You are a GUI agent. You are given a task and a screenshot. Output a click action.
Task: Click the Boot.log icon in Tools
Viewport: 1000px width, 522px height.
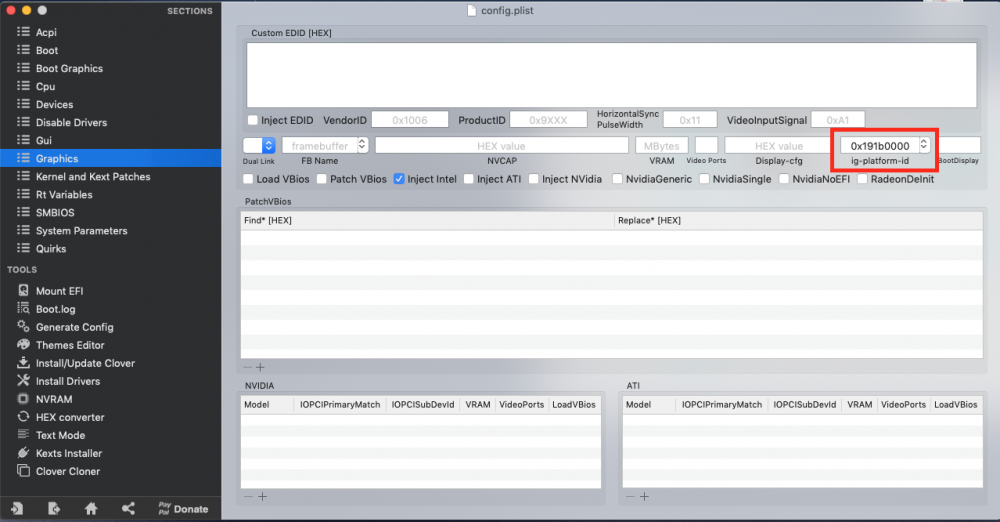point(24,308)
